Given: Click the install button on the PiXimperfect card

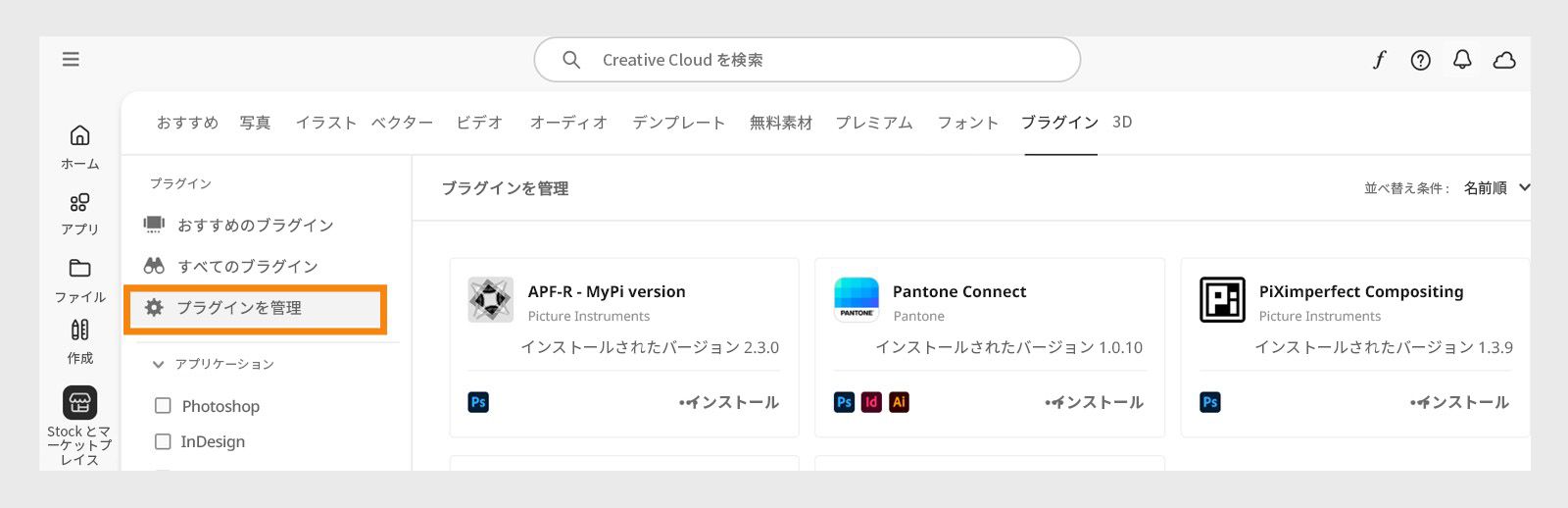Looking at the screenshot, I should click(1459, 402).
